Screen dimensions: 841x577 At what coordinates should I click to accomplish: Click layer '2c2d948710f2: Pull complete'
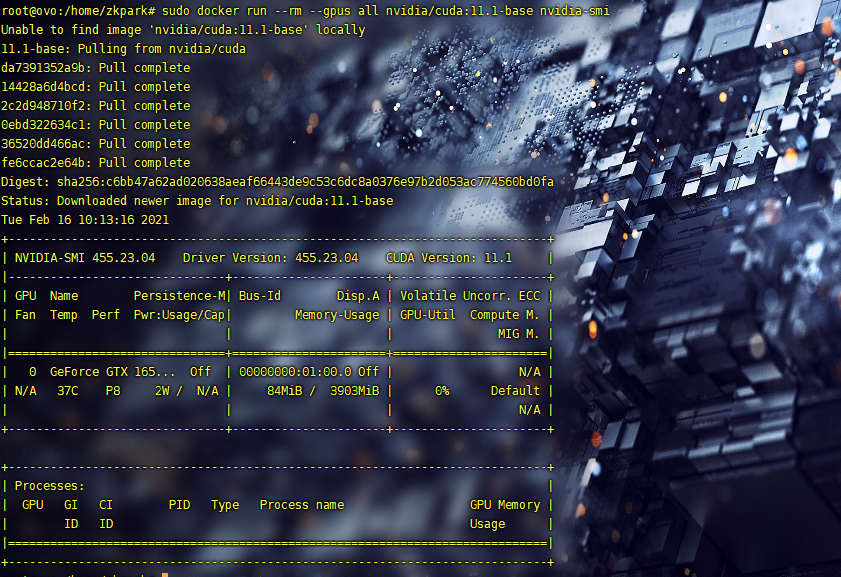[95, 106]
